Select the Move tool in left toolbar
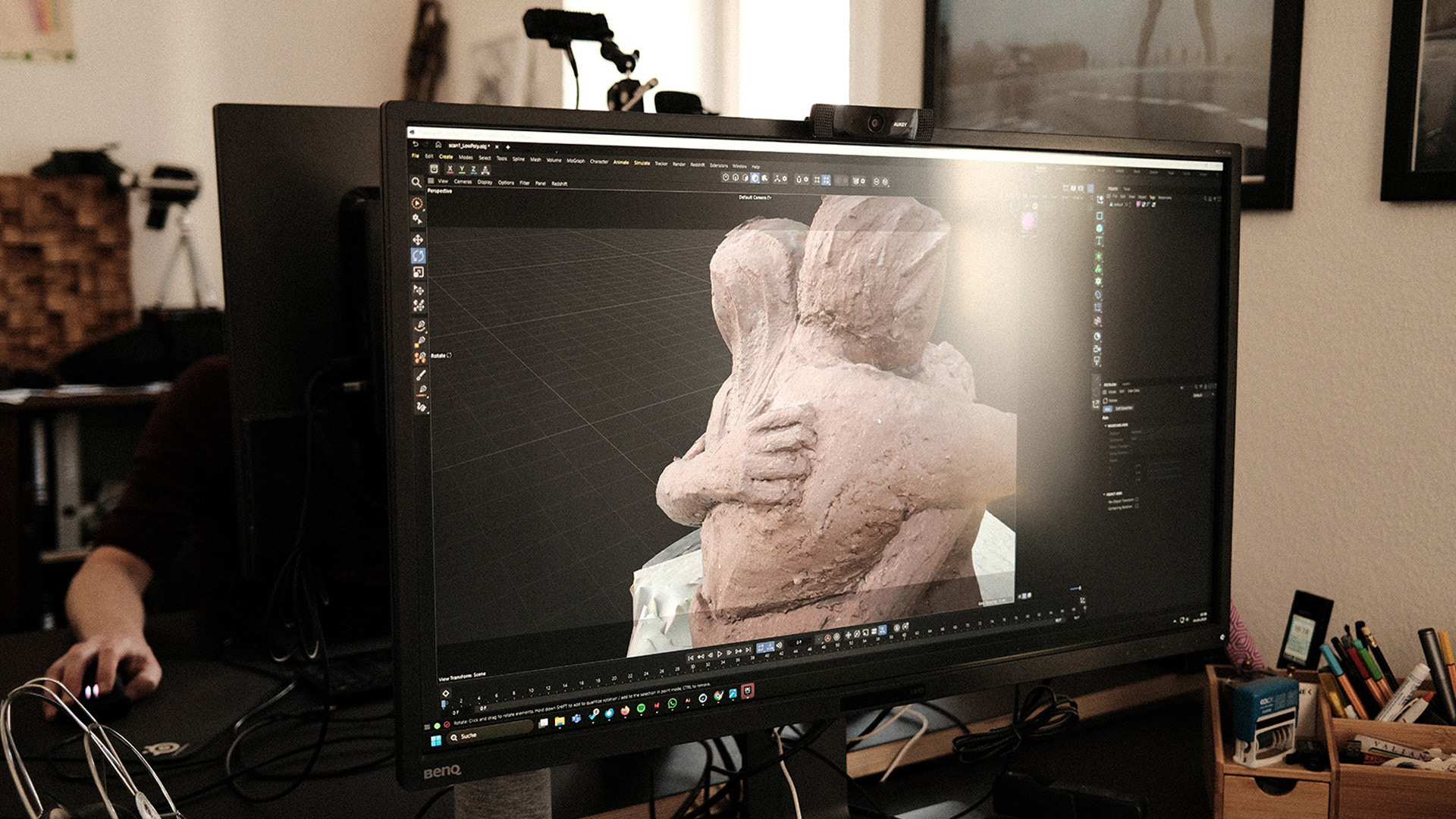 point(418,240)
